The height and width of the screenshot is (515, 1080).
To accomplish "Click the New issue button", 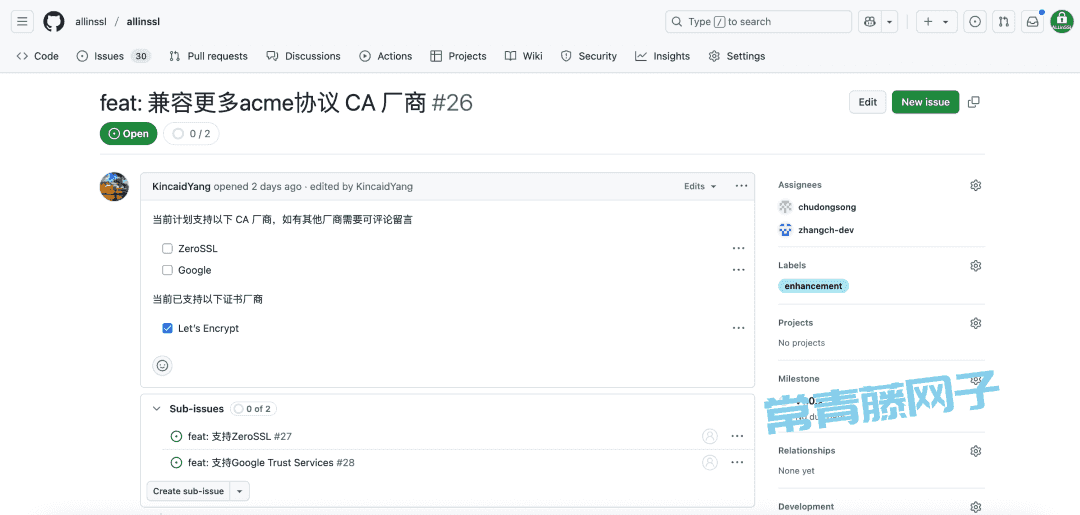I will pyautogui.click(x=925, y=102).
